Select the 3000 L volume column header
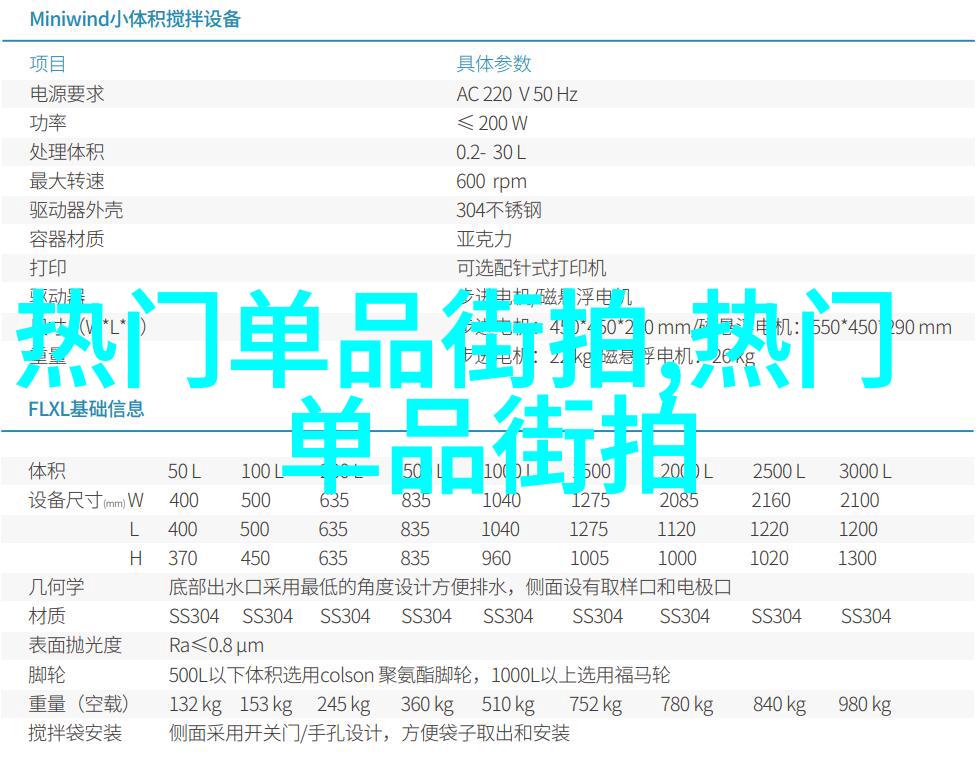The width and height of the screenshot is (978, 759). [x=865, y=471]
